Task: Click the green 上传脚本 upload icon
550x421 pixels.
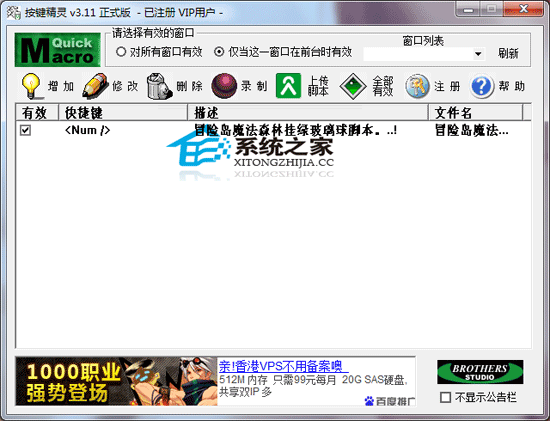Action: coord(288,86)
